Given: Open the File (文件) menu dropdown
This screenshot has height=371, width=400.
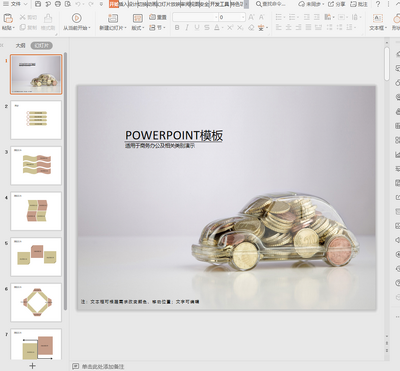Looking at the screenshot, I should [15, 4].
